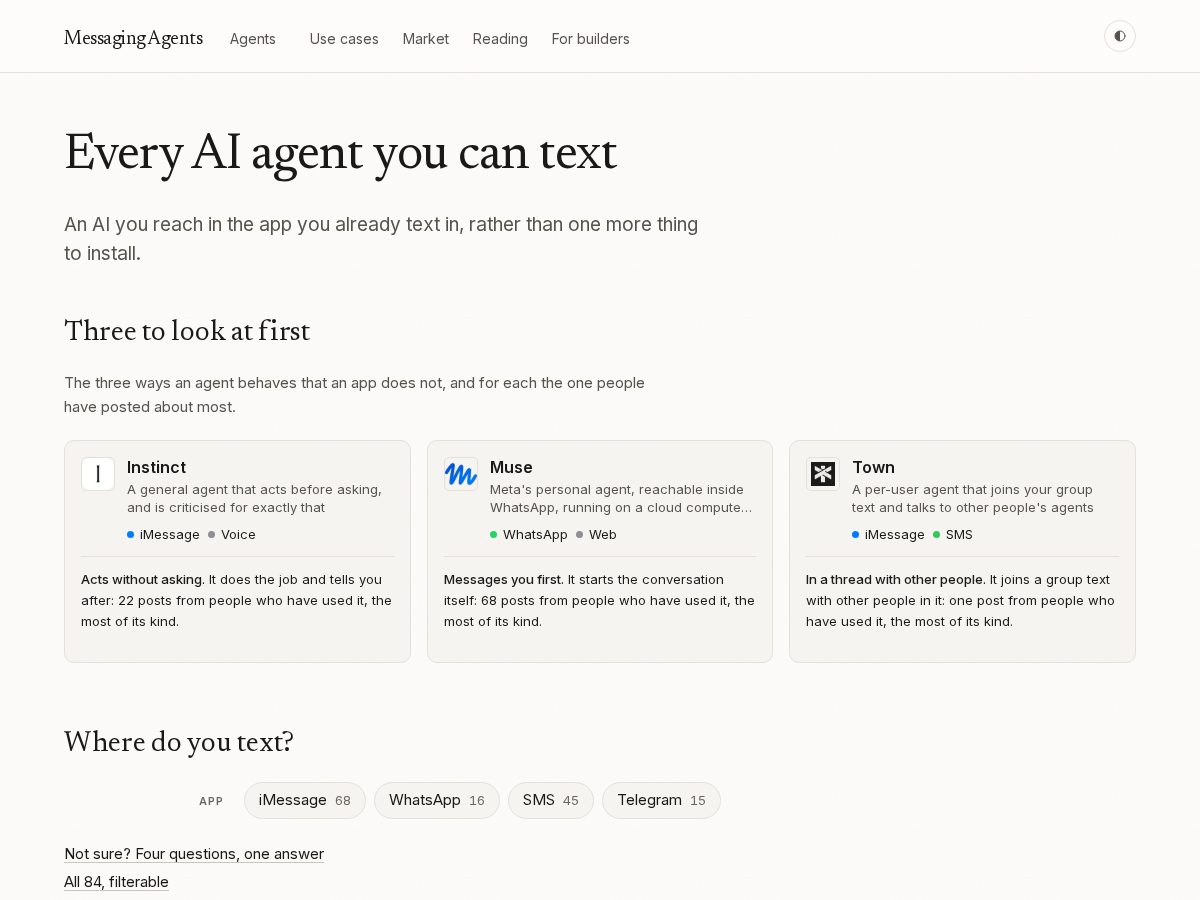The image size is (1200, 900).
Task: Open the Muse card title
Action: tap(511, 467)
